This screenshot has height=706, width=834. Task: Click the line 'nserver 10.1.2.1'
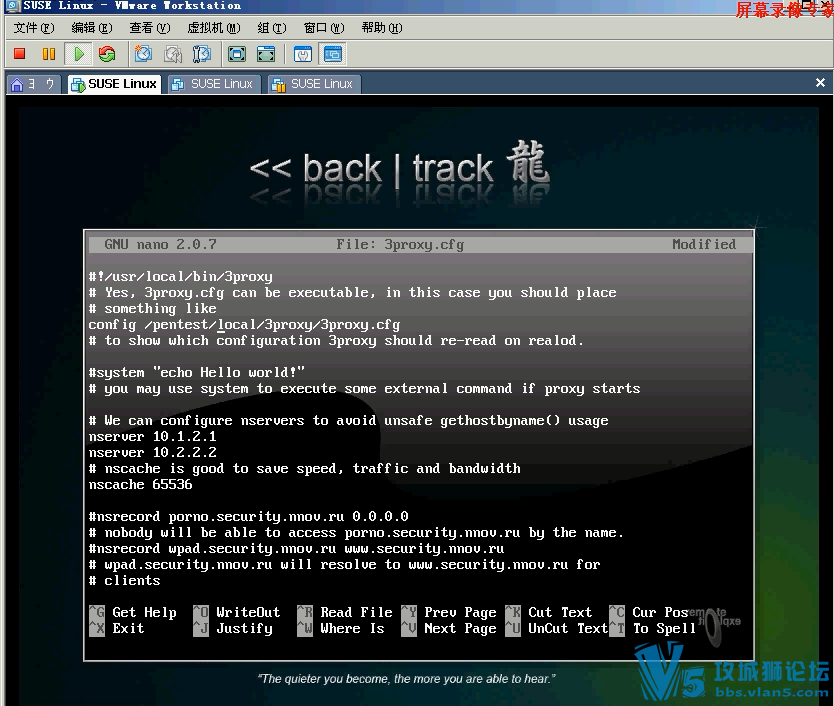pyautogui.click(x=153, y=437)
